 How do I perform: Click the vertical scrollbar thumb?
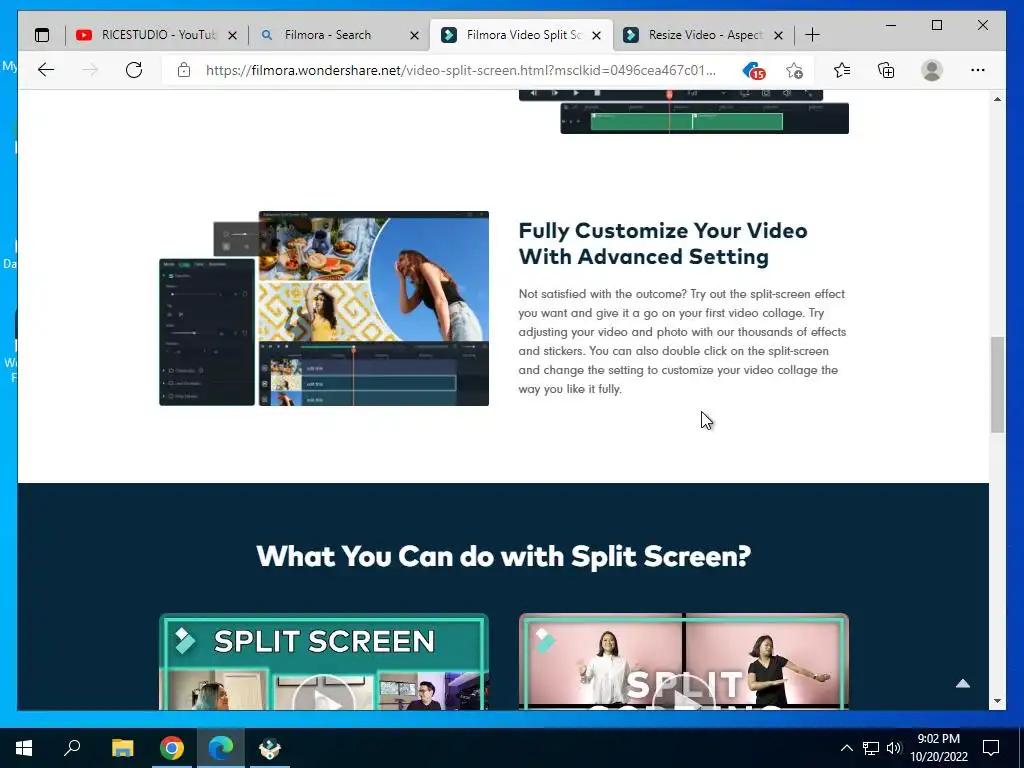click(997, 385)
